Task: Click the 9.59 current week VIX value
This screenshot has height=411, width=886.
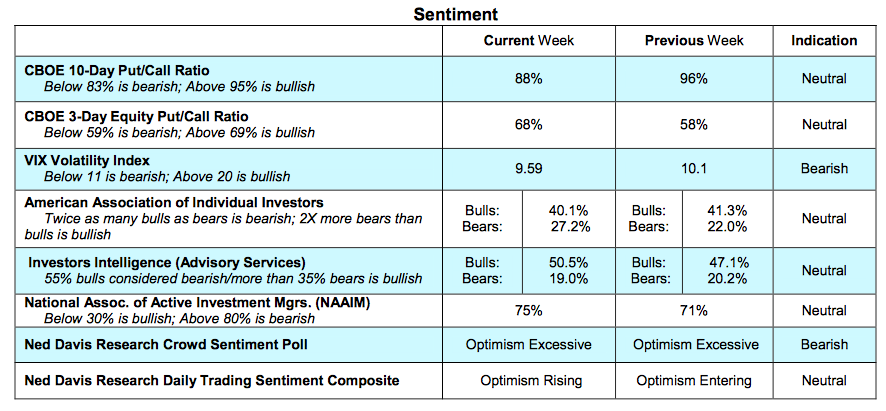Action: [x=528, y=169]
